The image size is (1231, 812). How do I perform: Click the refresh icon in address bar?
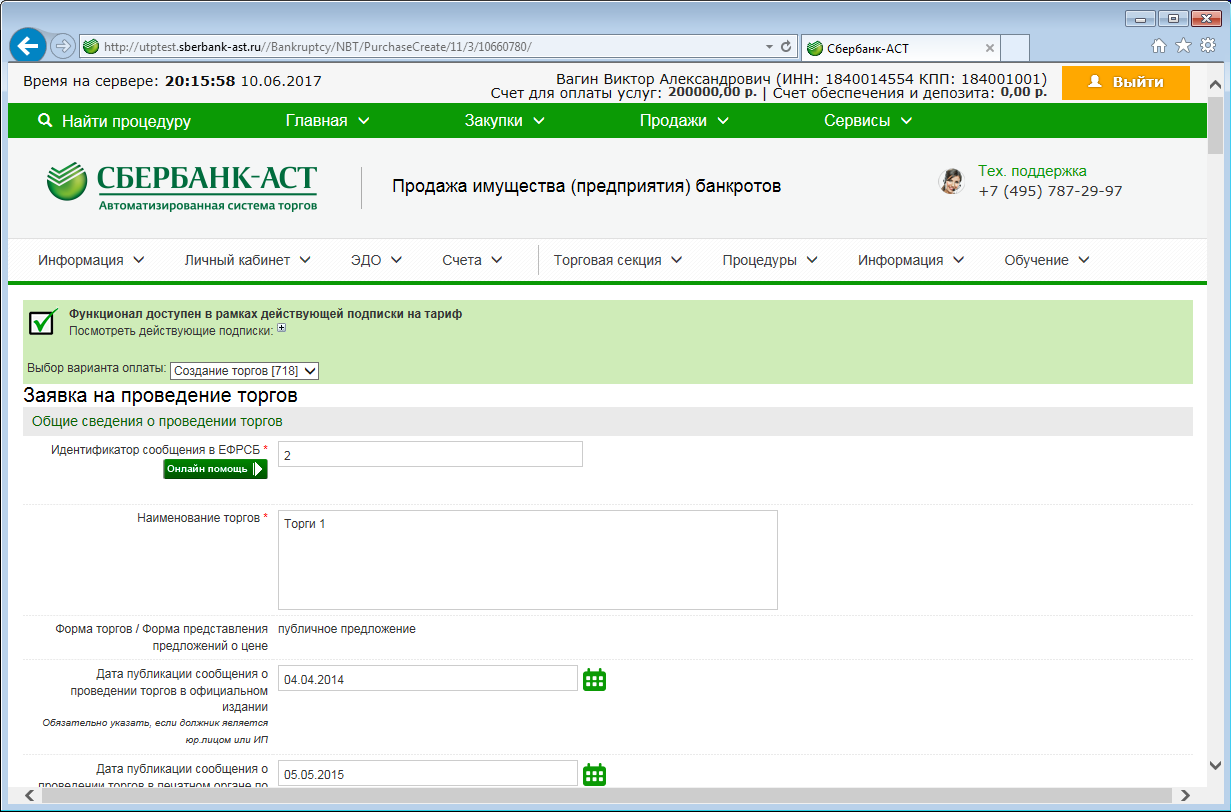[786, 47]
